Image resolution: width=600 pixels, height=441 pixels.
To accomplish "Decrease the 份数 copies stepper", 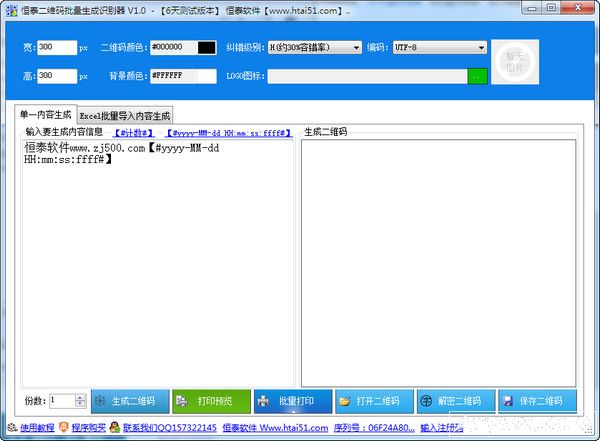I will click(x=80, y=404).
